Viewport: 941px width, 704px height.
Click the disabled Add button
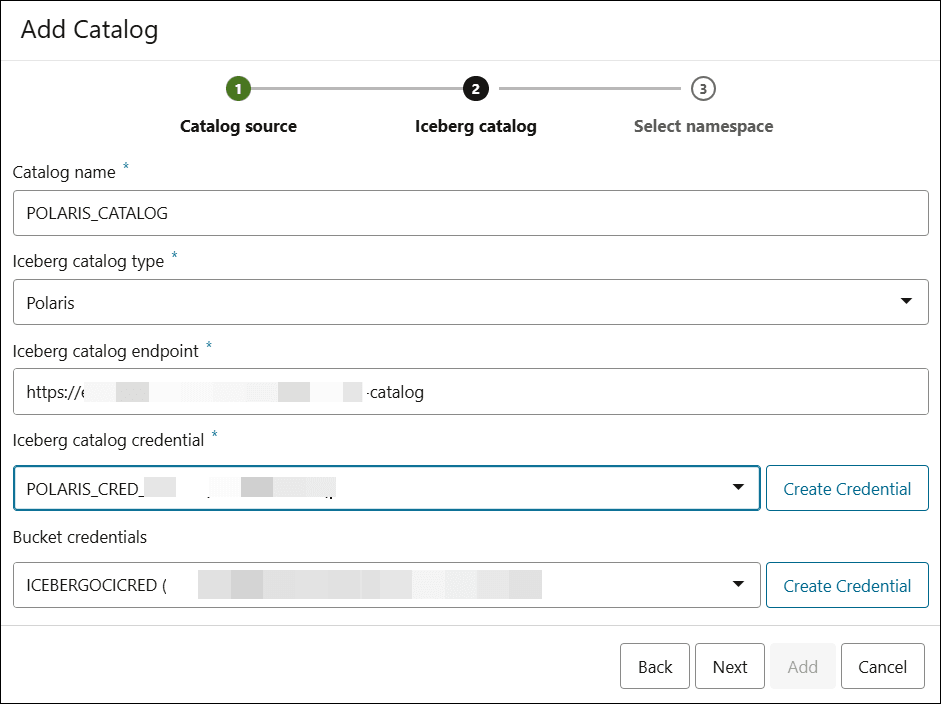click(802, 666)
